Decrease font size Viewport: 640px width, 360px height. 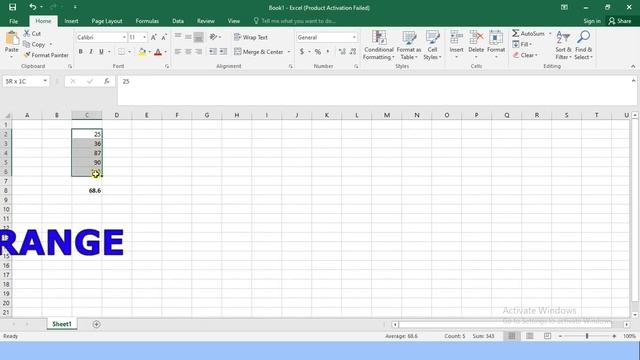164,37
